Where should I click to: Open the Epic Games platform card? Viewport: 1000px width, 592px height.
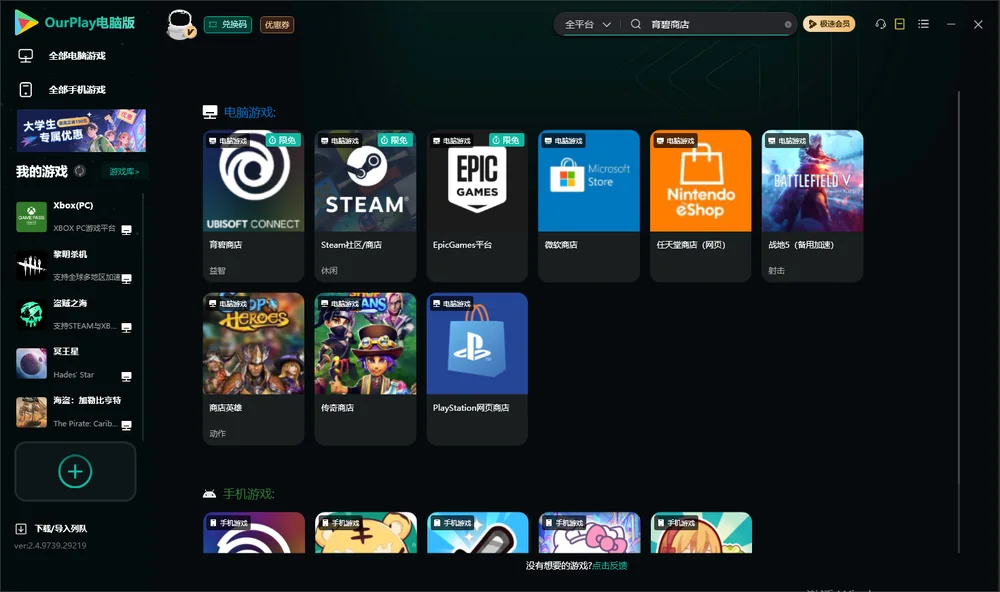coord(477,206)
